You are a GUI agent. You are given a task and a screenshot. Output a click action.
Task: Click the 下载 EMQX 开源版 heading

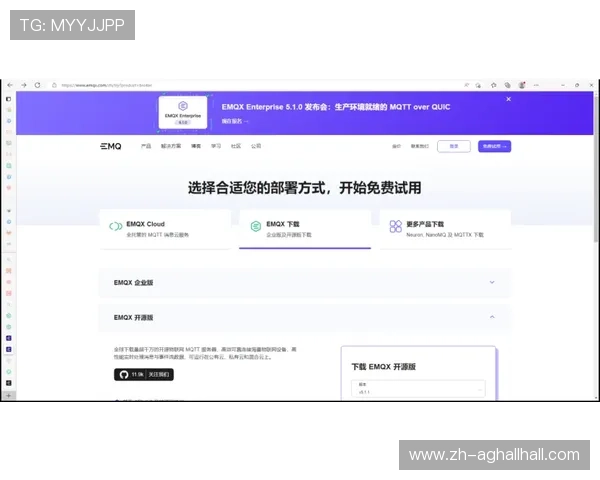pos(383,367)
